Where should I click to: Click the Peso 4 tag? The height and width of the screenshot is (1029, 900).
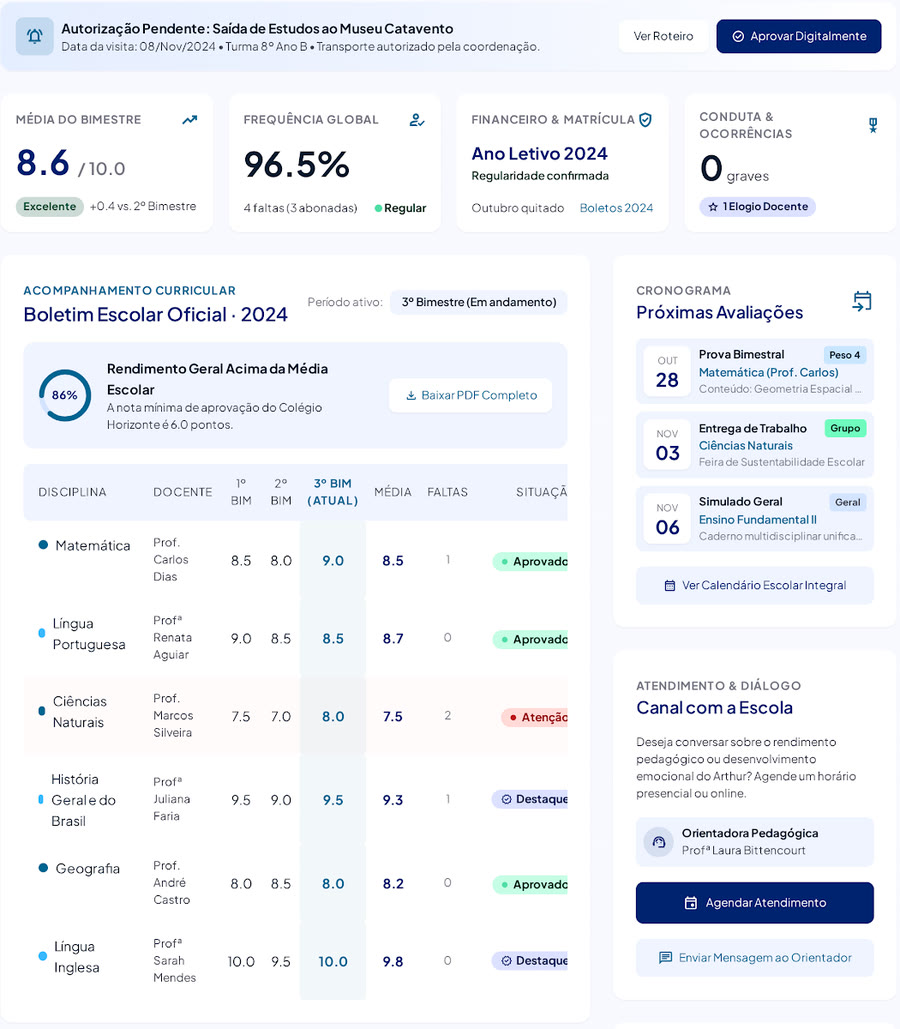point(845,355)
